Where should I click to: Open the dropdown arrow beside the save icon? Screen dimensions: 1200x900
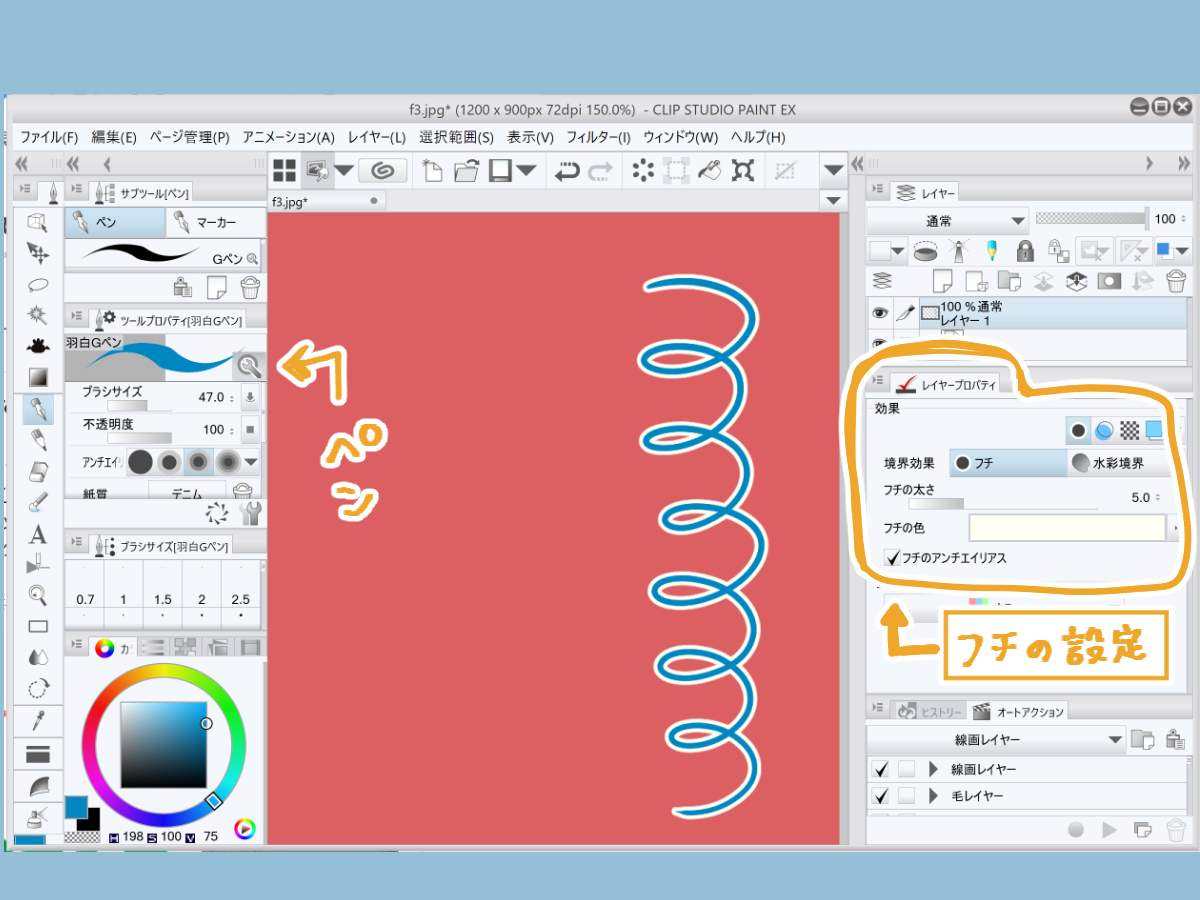pos(527,171)
